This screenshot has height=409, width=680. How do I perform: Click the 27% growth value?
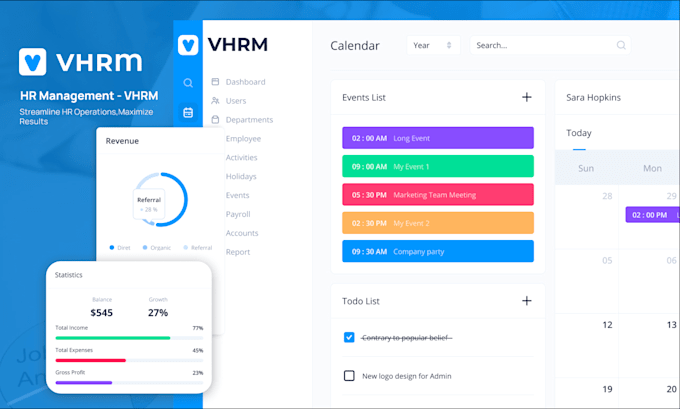[x=158, y=313]
